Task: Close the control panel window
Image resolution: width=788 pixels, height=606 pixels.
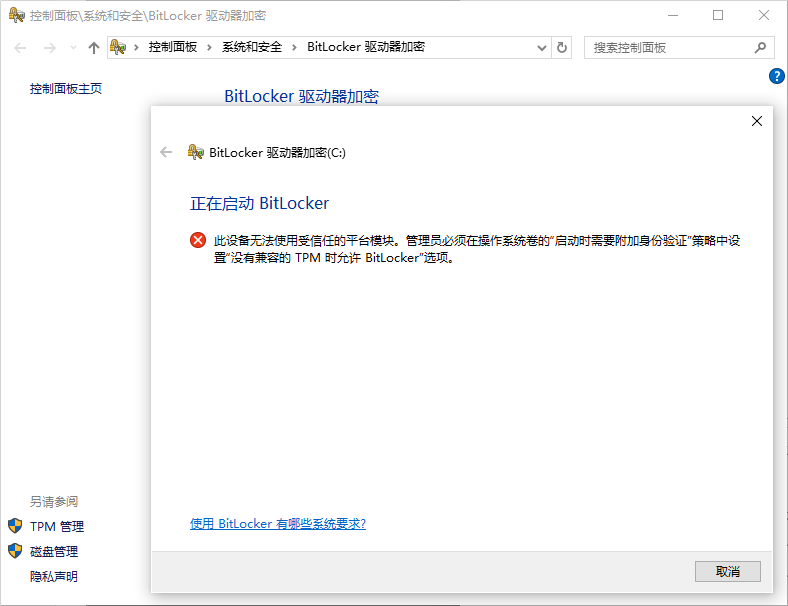Action: tap(764, 16)
